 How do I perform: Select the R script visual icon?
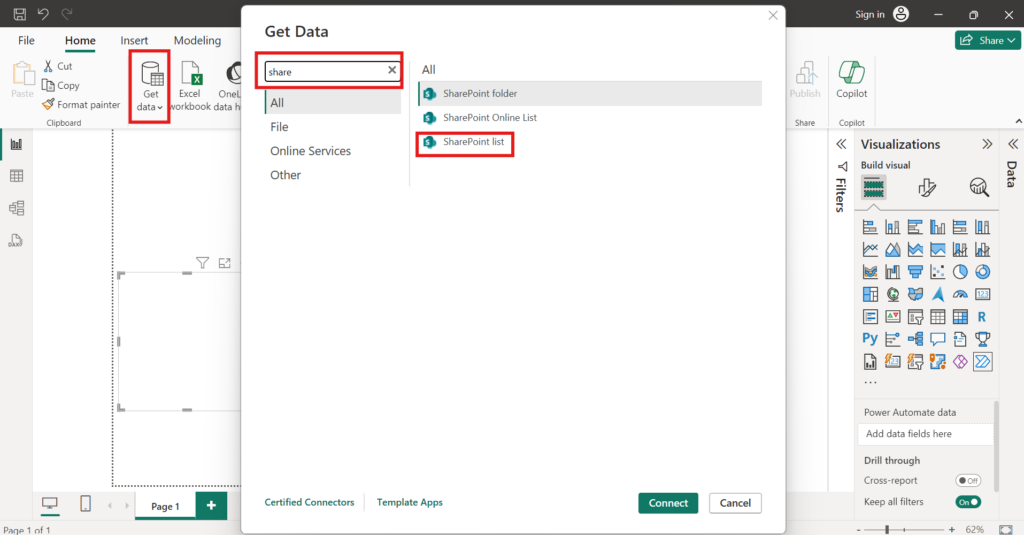[982, 317]
